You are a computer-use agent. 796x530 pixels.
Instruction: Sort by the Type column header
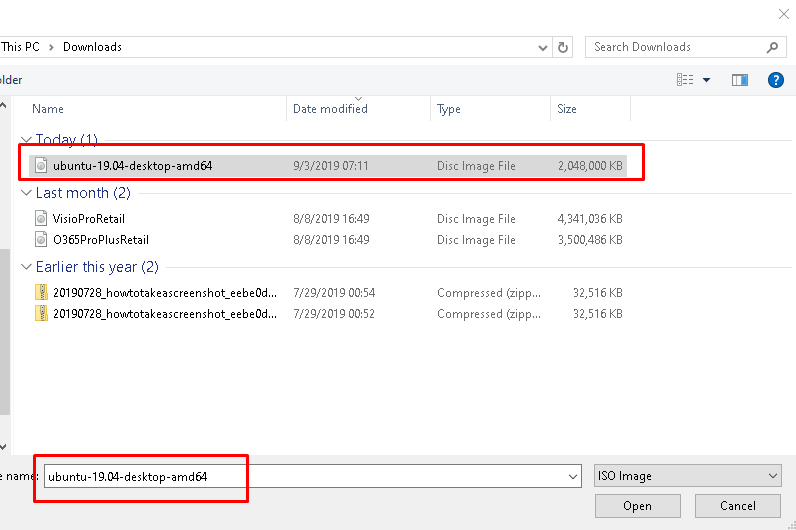pos(449,109)
